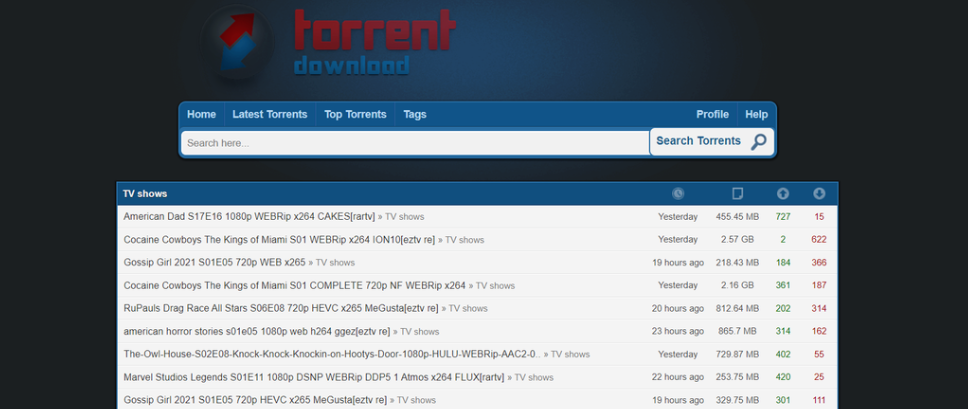Sort by the leechers down-arrow icon
Viewport: 968px width, 409px height.
click(x=819, y=194)
